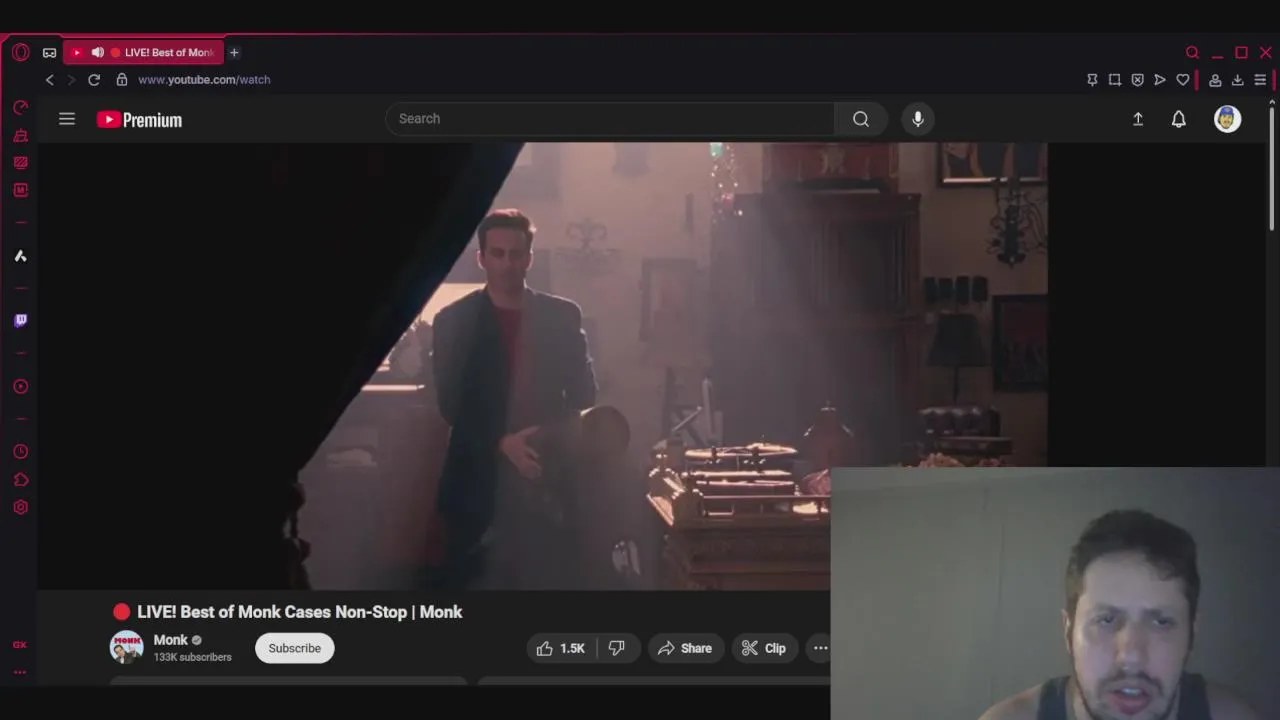1280x720 pixels.
Task: Focus the www.youtube.com/watch address bar
Action: tap(204, 80)
